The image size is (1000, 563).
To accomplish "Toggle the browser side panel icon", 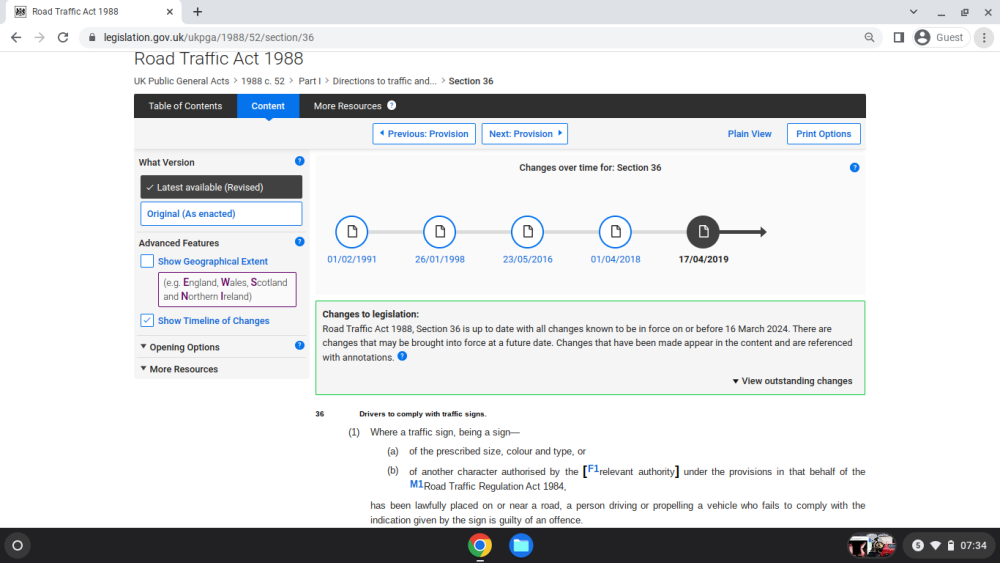I will click(899, 38).
